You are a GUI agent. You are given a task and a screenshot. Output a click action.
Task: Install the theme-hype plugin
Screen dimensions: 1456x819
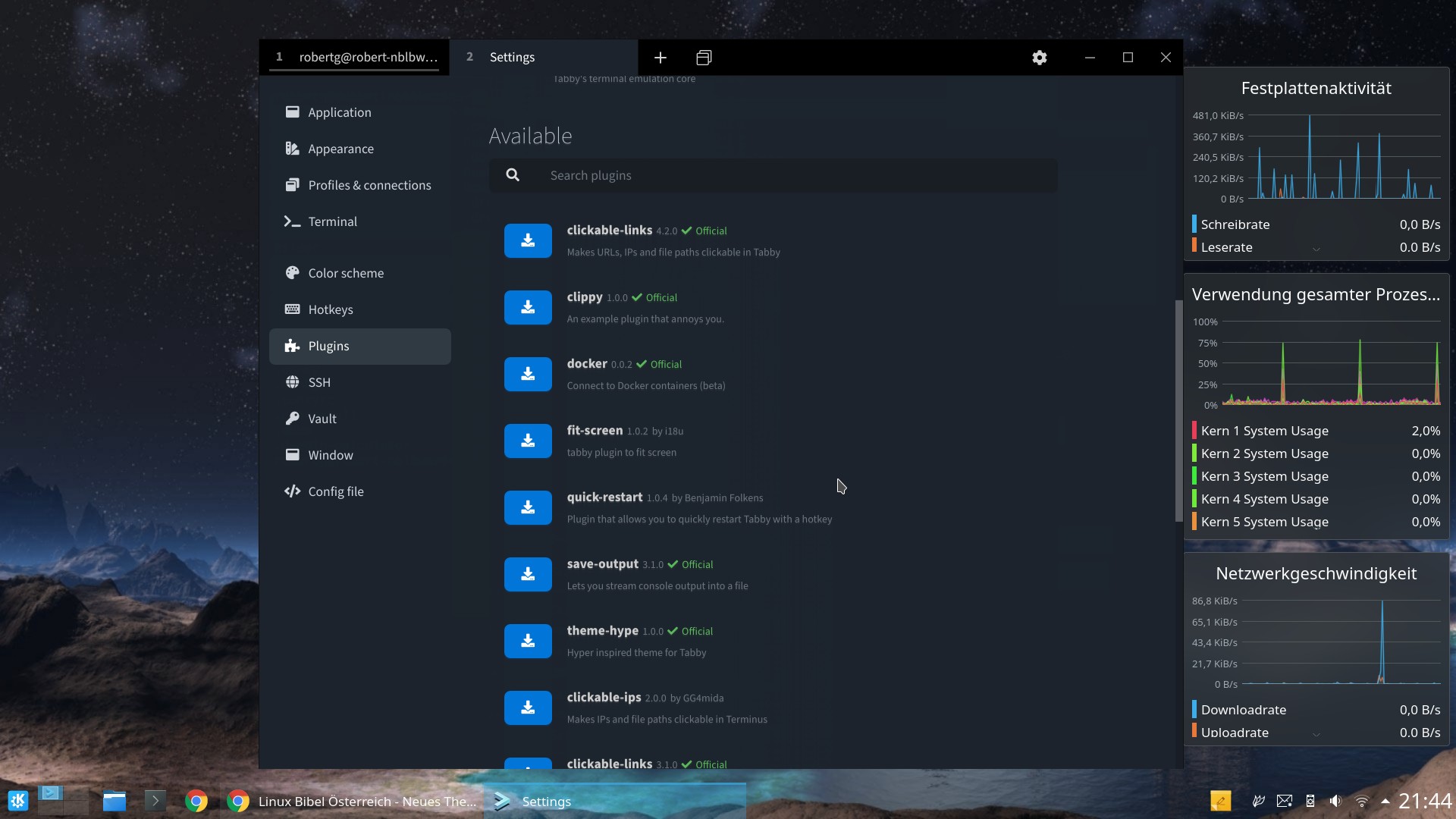tap(528, 641)
